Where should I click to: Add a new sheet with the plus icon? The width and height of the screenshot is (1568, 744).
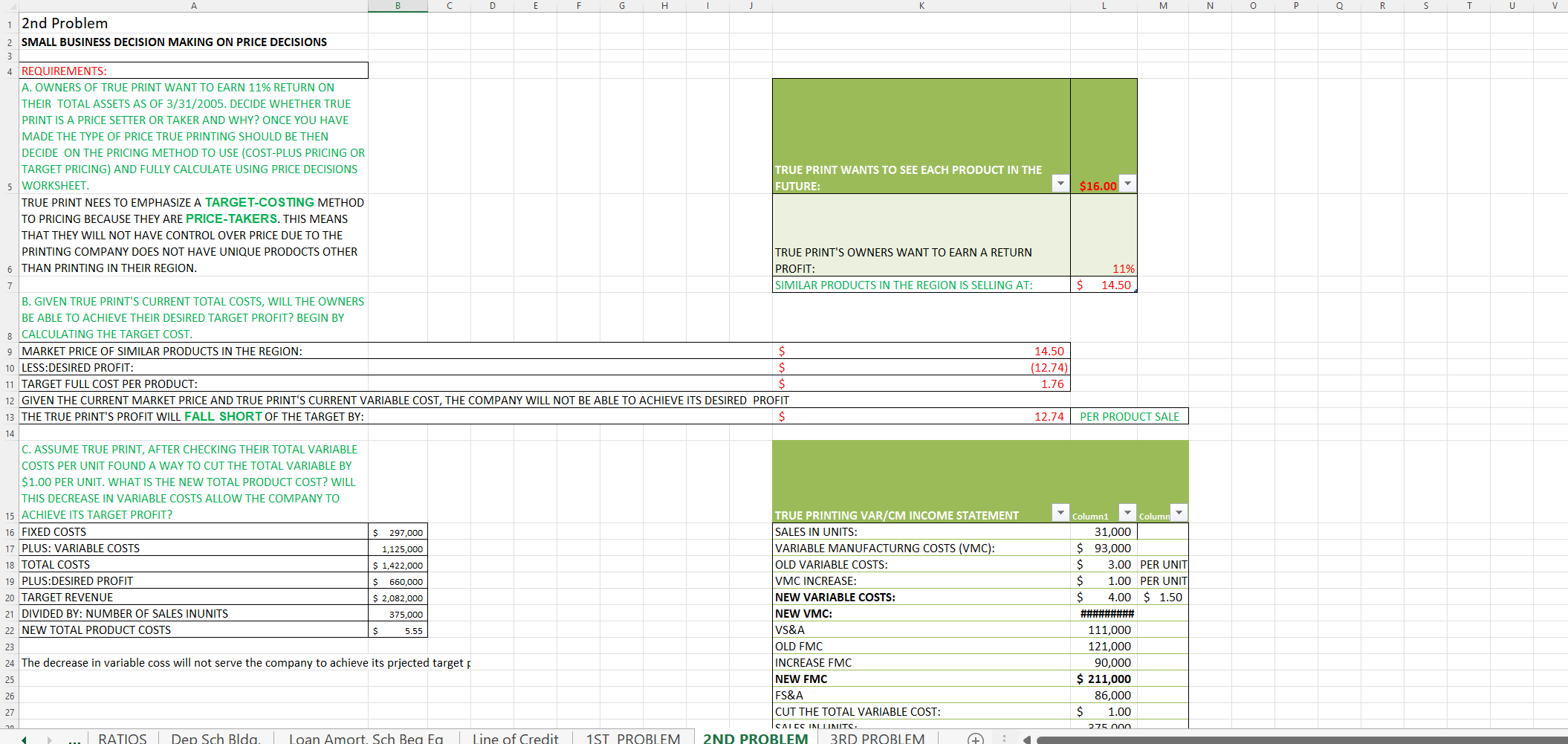pos(975,738)
